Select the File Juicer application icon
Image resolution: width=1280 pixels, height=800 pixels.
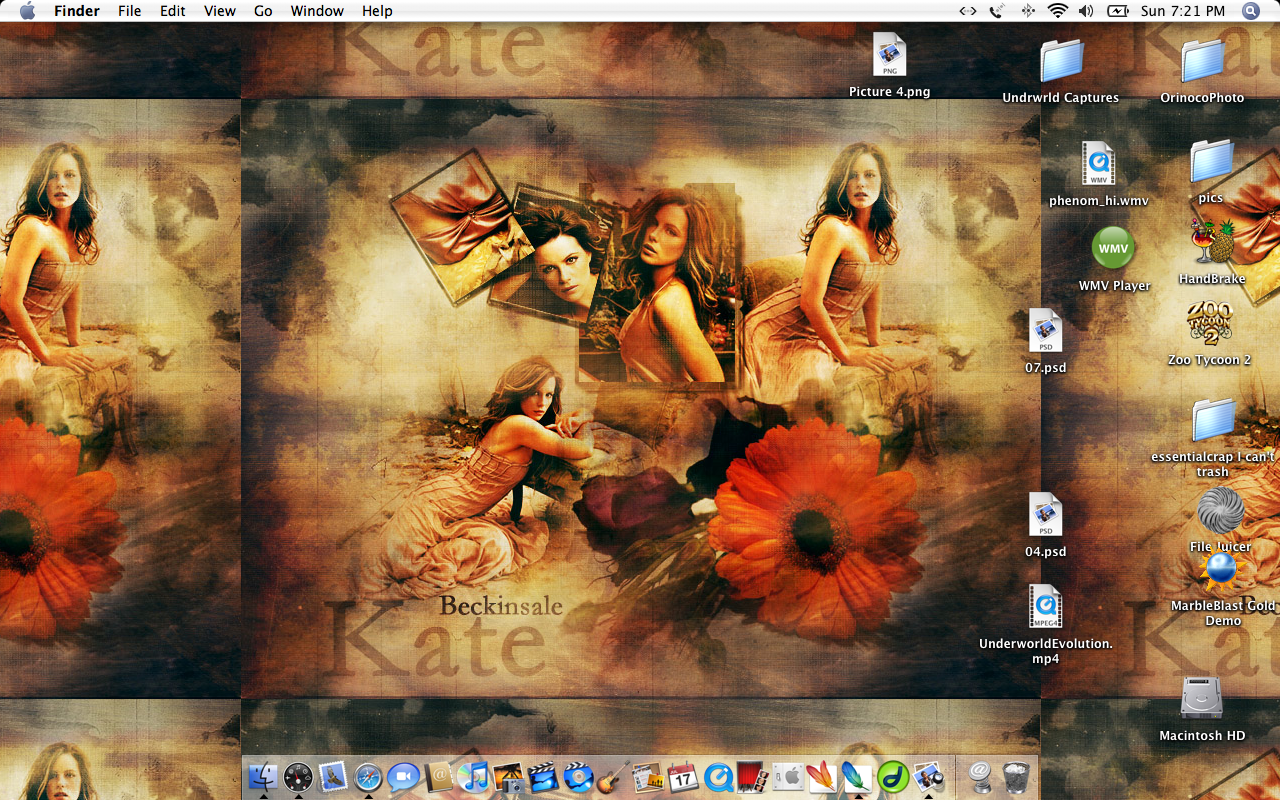(x=1220, y=511)
